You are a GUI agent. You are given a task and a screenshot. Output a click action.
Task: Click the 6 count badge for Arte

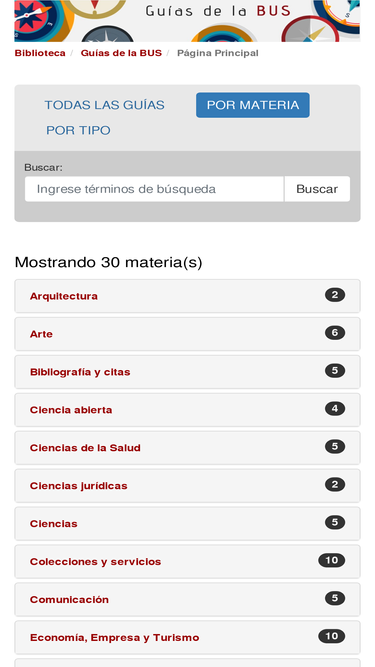pos(335,333)
